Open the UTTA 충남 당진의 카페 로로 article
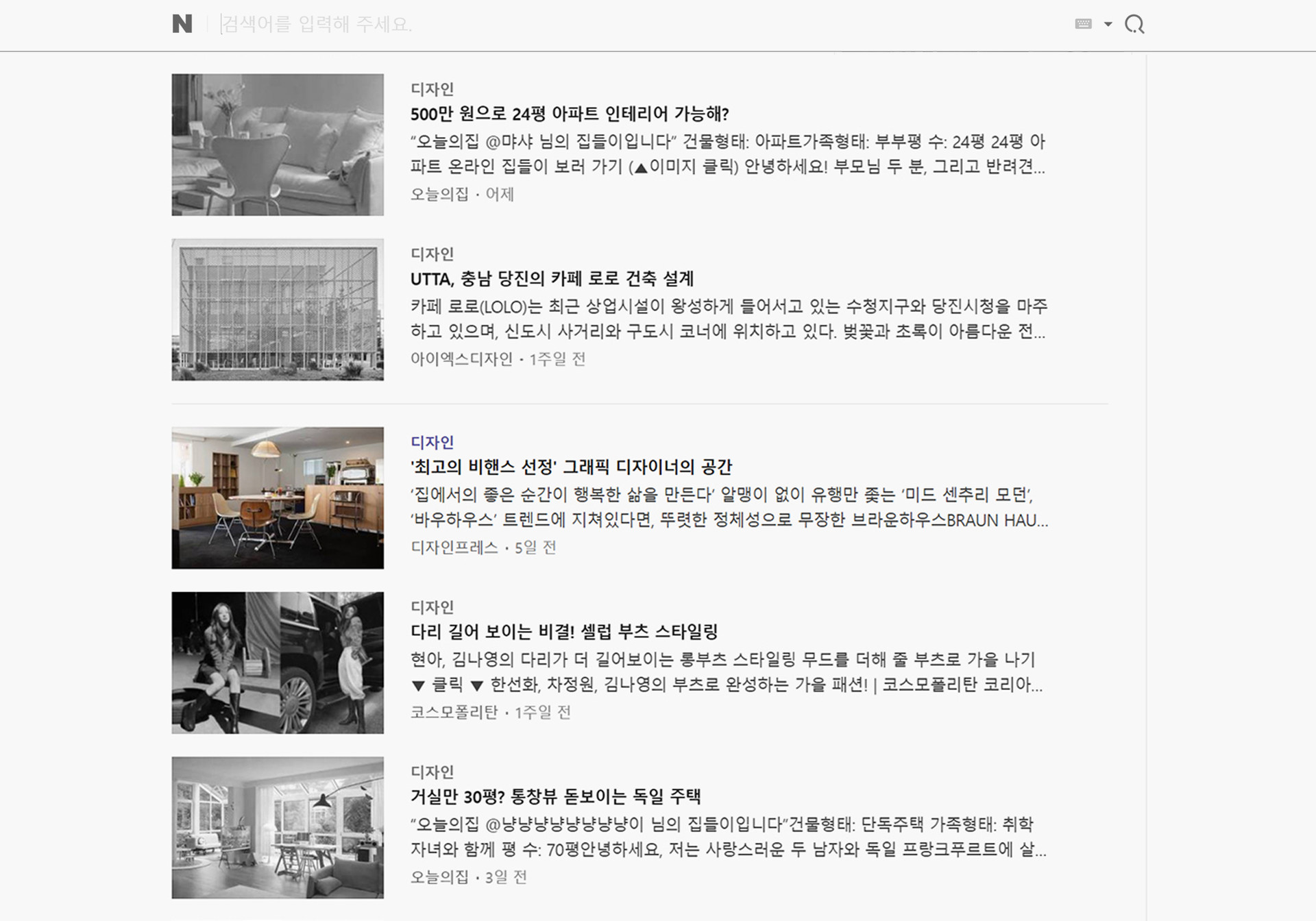1316x921 pixels. [x=552, y=279]
